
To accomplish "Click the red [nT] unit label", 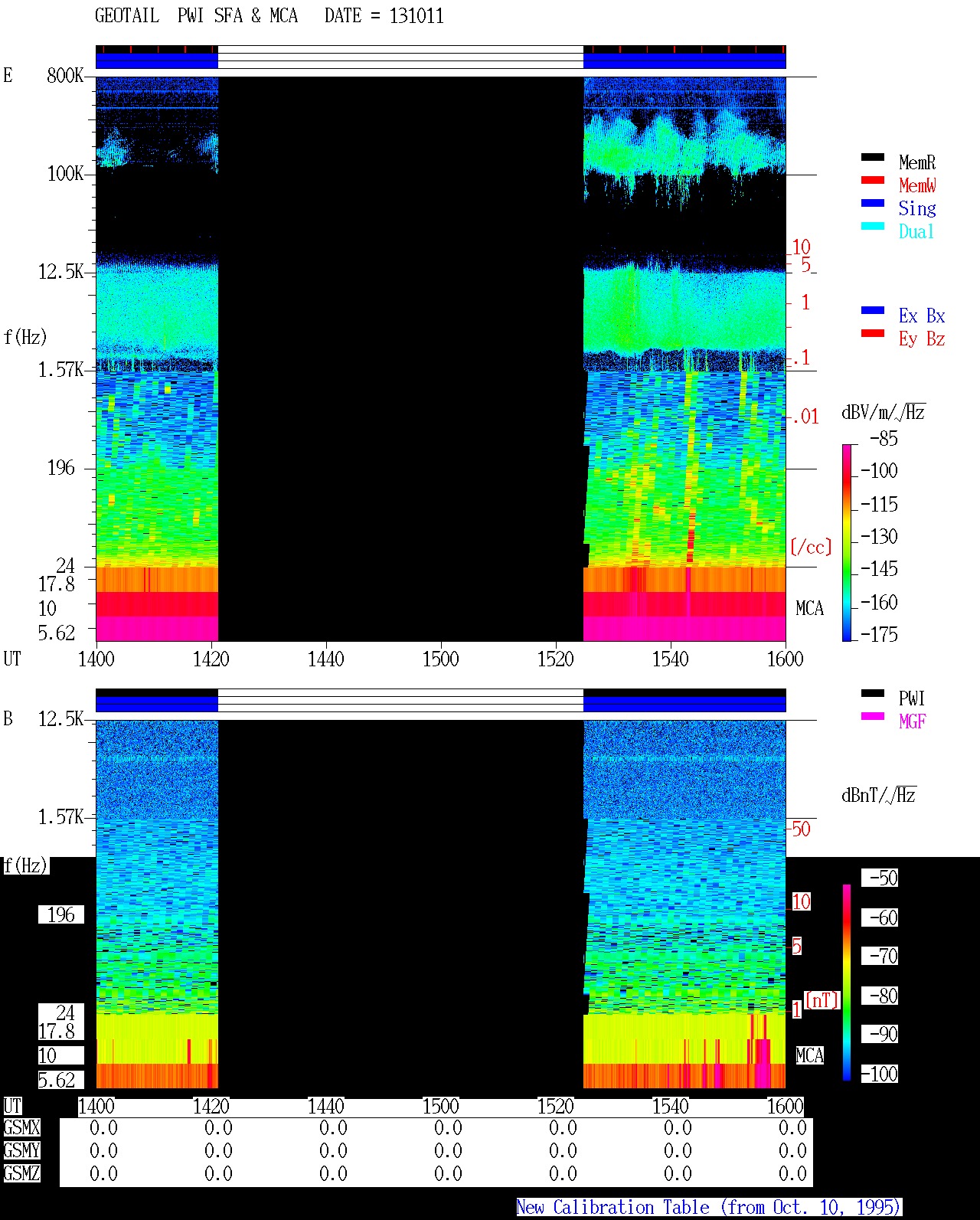I will 822,1000.
